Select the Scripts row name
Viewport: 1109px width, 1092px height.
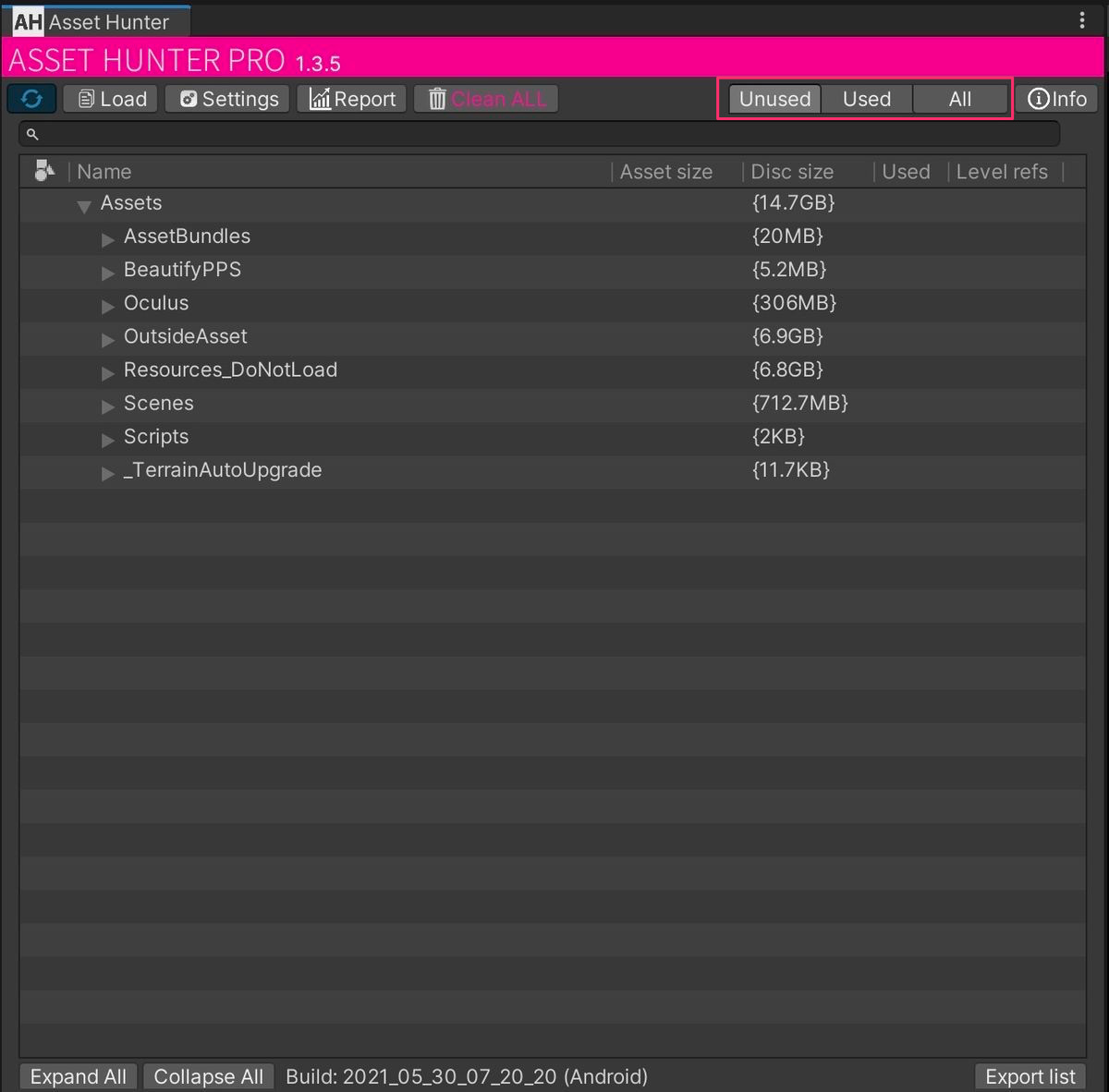coord(156,436)
